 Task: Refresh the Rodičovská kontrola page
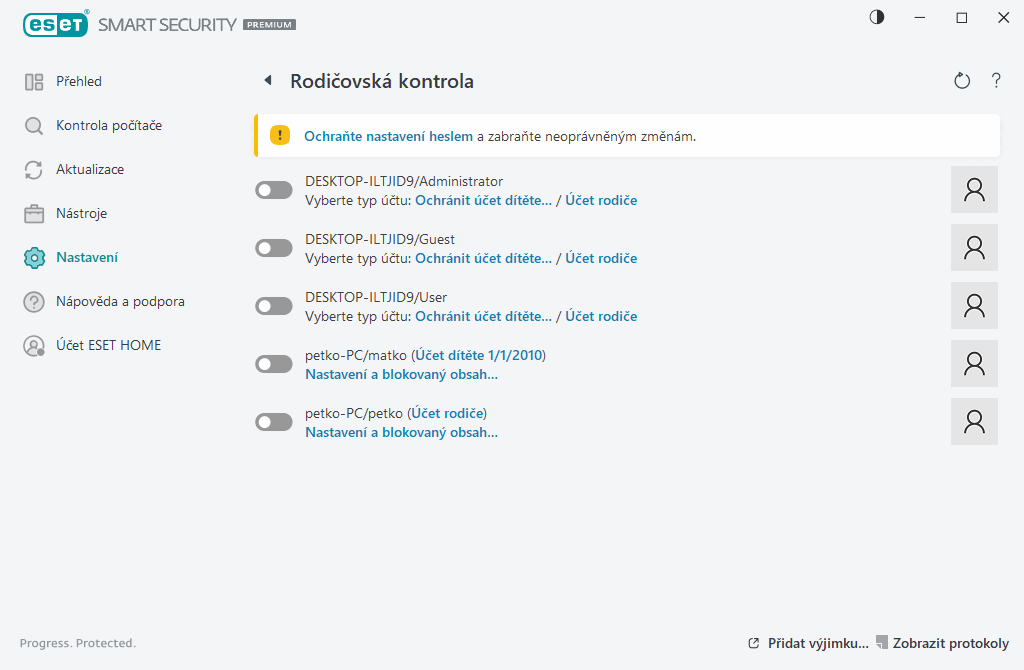[x=961, y=80]
